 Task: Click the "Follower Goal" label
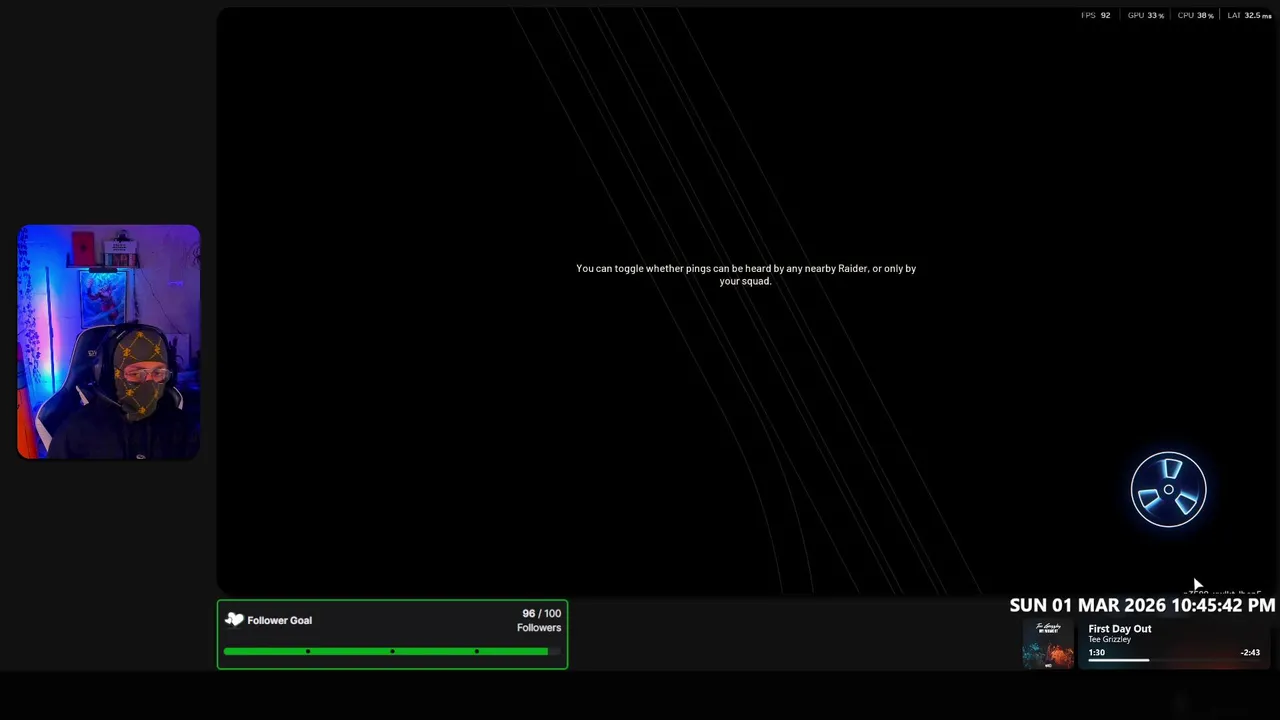280,620
